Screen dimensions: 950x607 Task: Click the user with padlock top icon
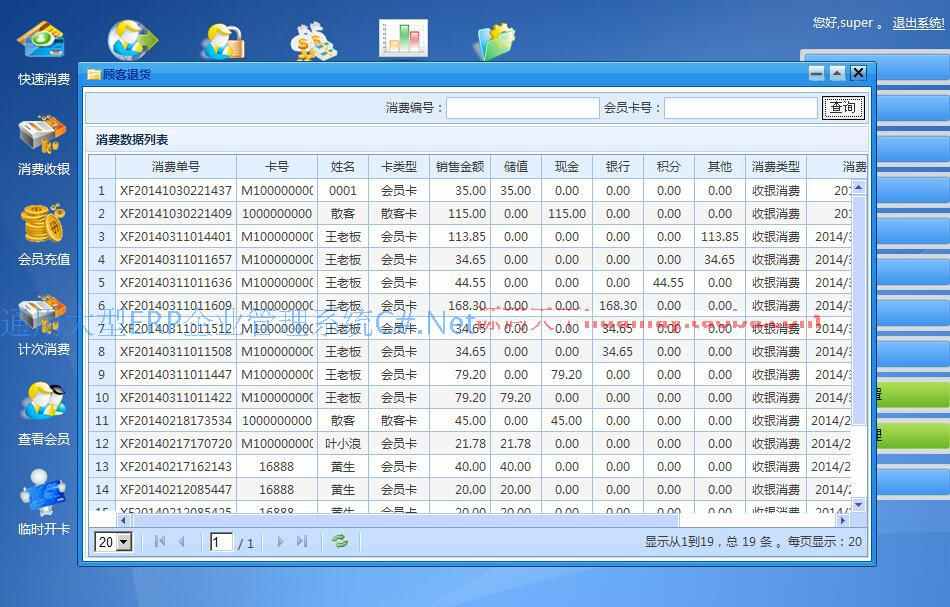(x=223, y=41)
